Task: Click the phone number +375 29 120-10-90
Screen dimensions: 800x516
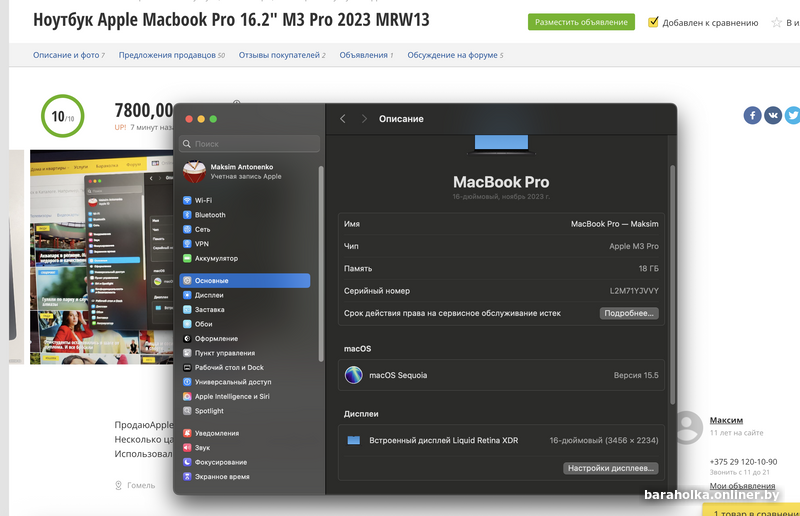Action: 743,461
